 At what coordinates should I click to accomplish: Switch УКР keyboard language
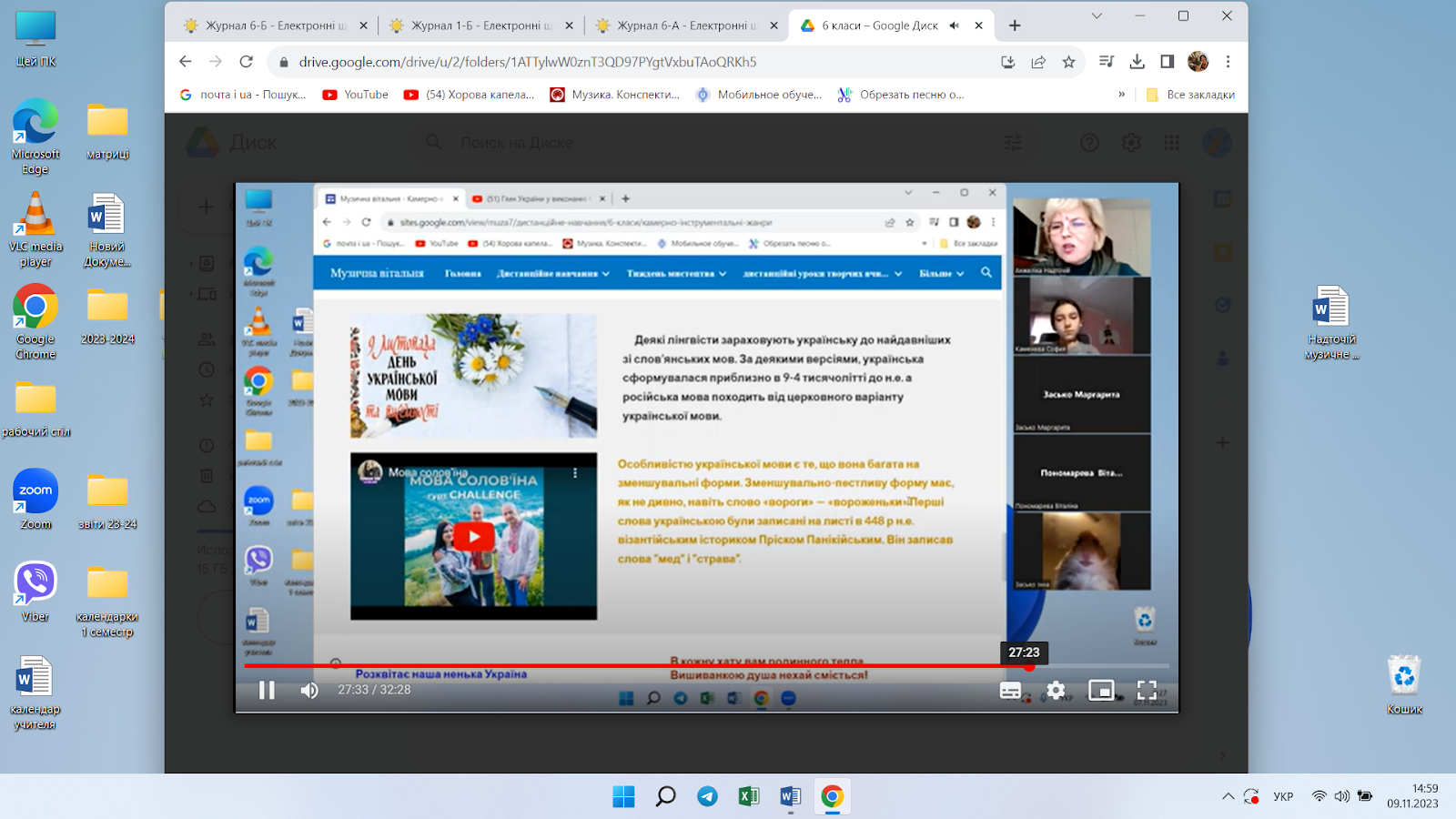pyautogui.click(x=1283, y=796)
